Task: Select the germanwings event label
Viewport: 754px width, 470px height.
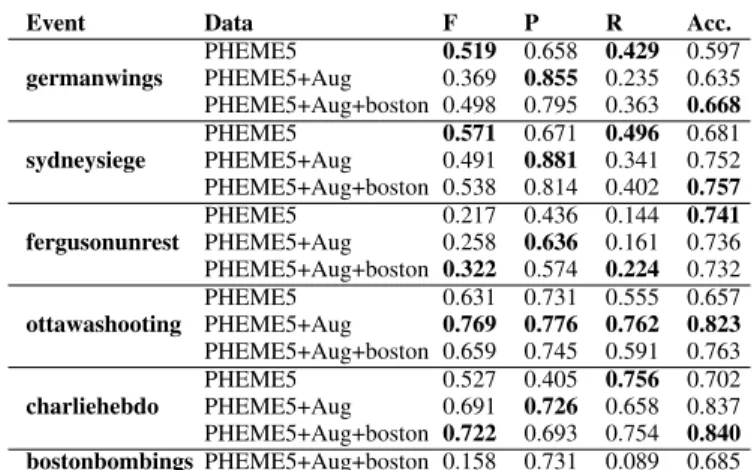Action: (94, 79)
